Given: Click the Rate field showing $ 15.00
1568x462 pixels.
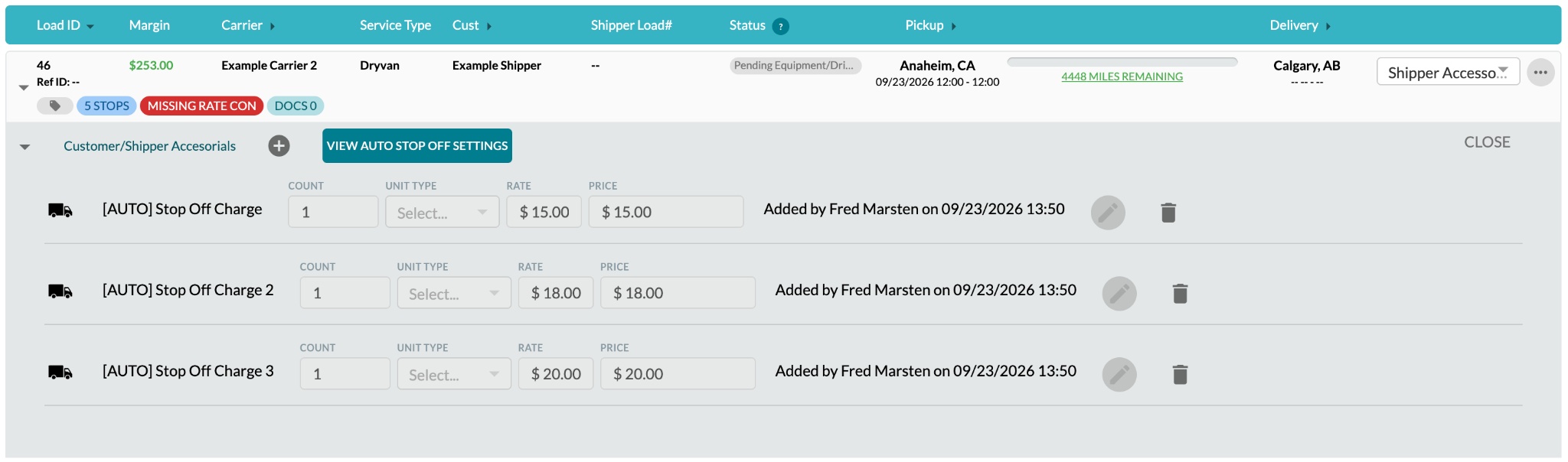Looking at the screenshot, I should coord(544,212).
